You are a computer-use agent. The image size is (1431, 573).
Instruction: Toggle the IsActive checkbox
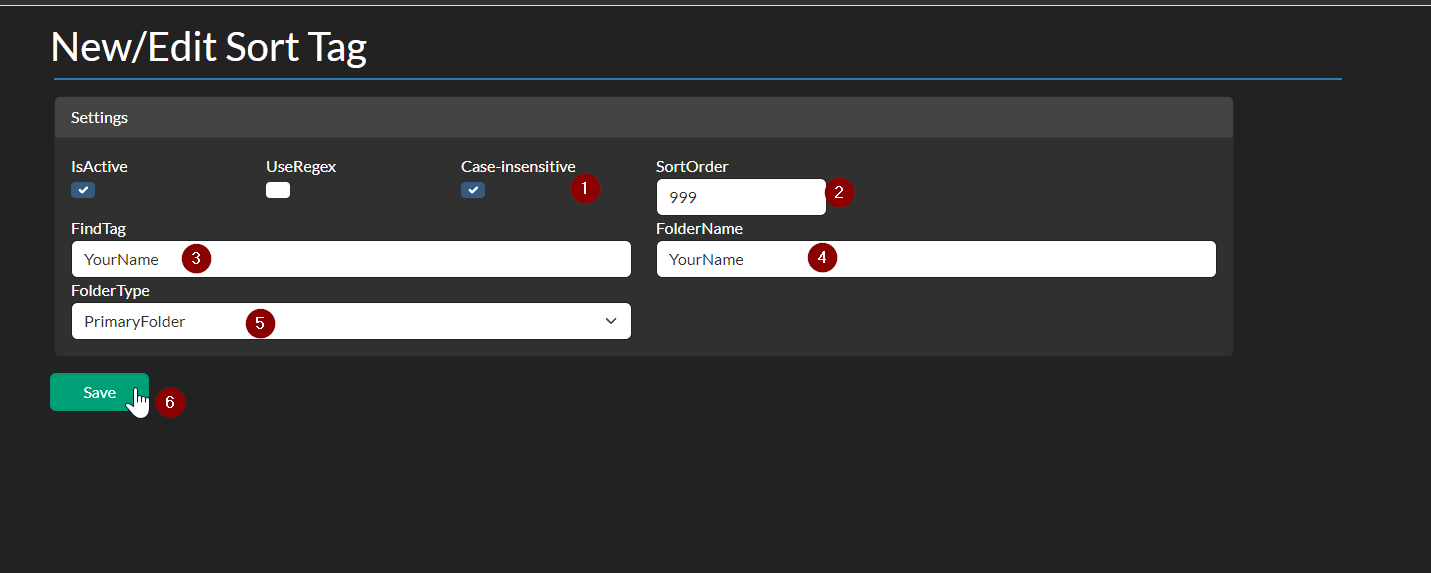click(83, 190)
